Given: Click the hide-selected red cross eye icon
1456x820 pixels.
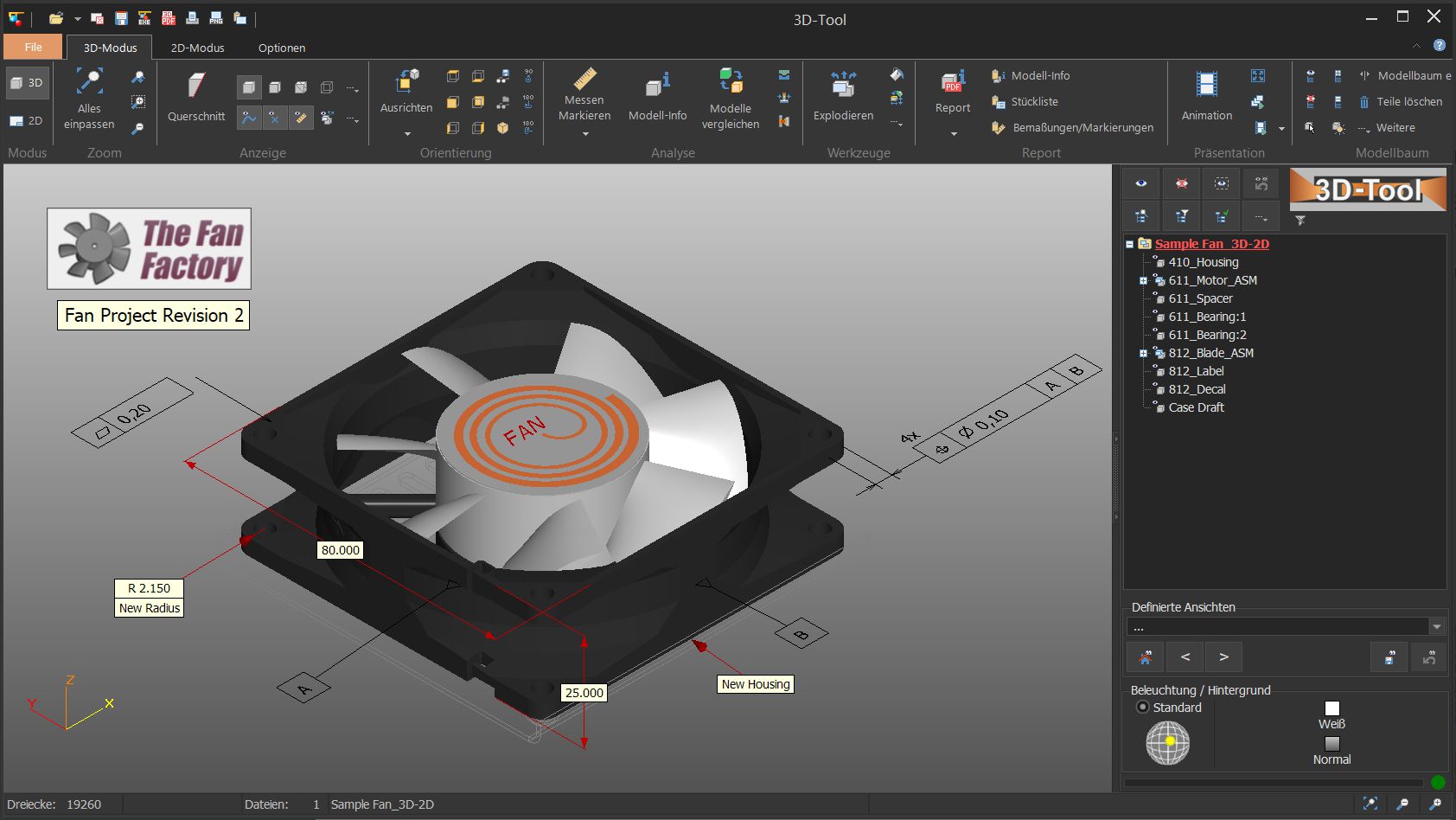Looking at the screenshot, I should (1181, 183).
